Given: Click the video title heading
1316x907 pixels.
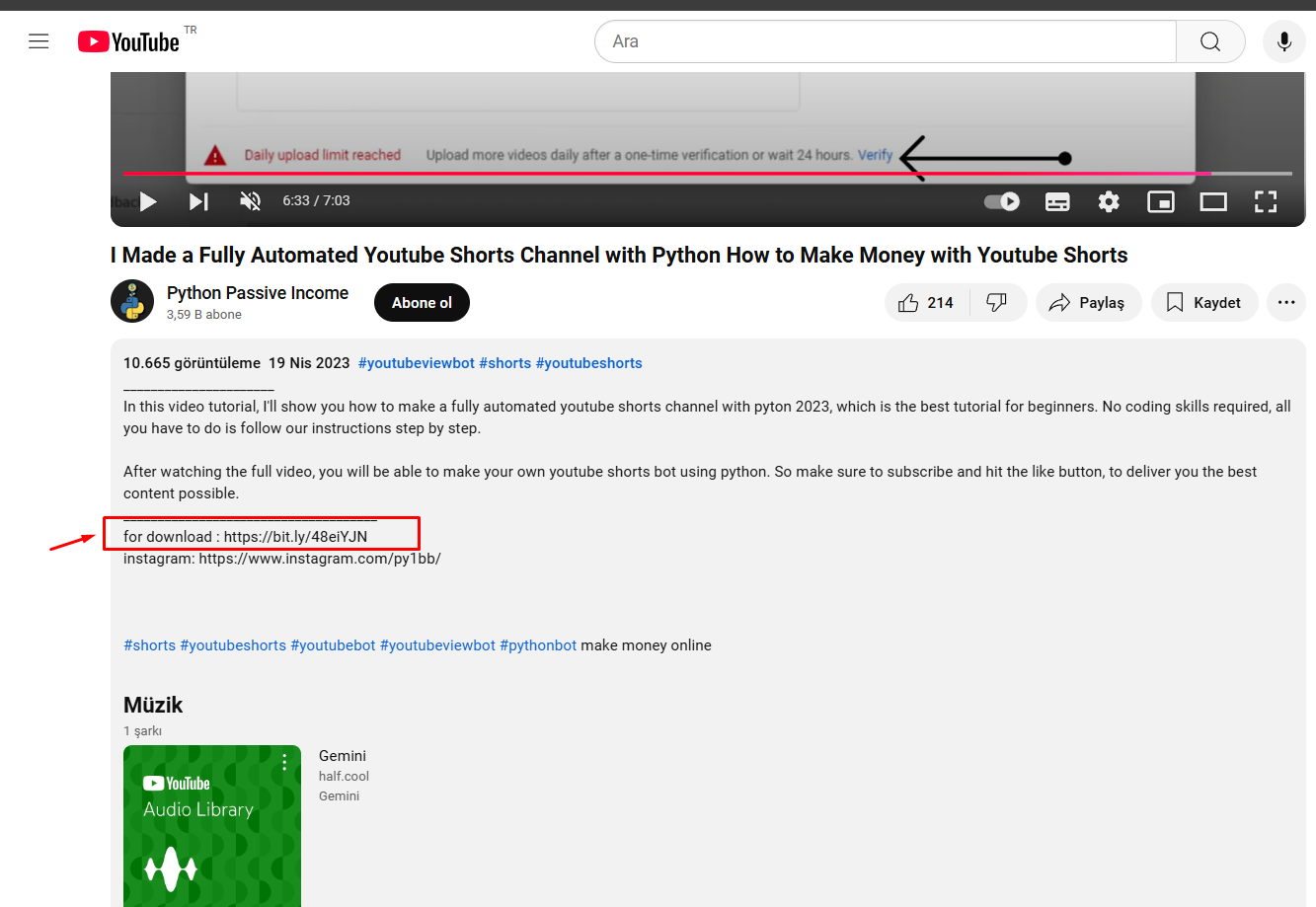Looking at the screenshot, I should tap(619, 255).
